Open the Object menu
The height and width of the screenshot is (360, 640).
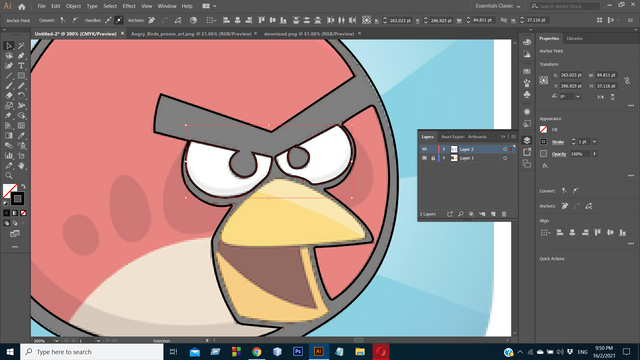73,6
